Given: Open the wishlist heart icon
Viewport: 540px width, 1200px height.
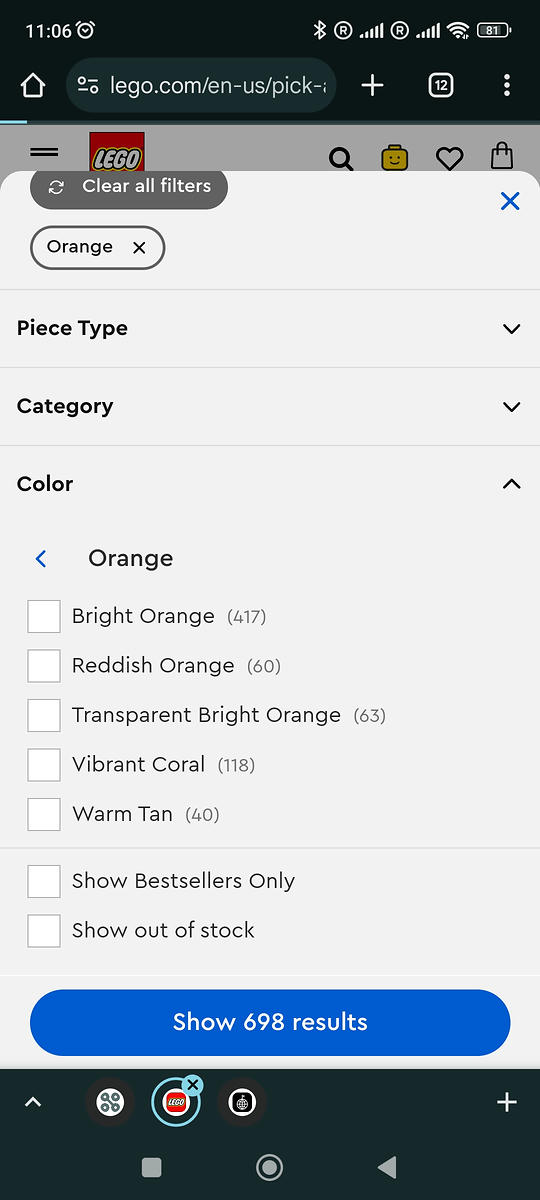Looking at the screenshot, I should click(450, 158).
